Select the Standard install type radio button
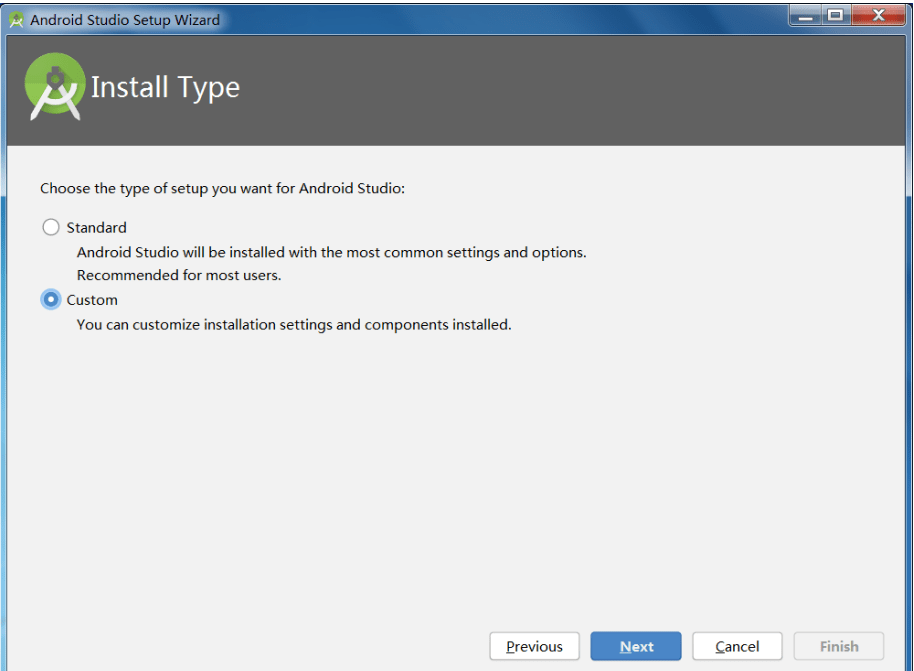This screenshot has width=914, height=671. coord(51,227)
